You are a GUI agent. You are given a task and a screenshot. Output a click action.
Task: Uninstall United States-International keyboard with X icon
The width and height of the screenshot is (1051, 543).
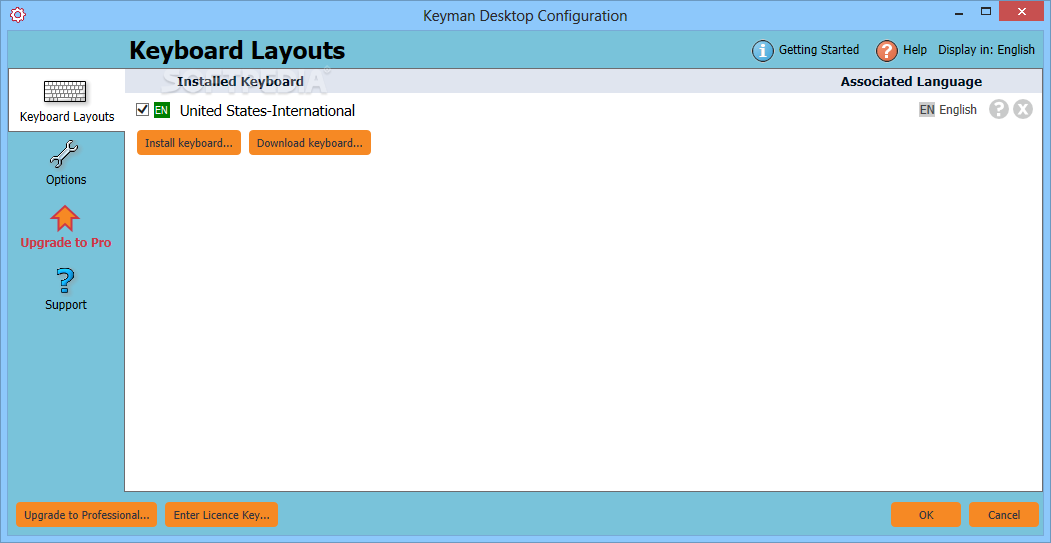click(x=1023, y=109)
